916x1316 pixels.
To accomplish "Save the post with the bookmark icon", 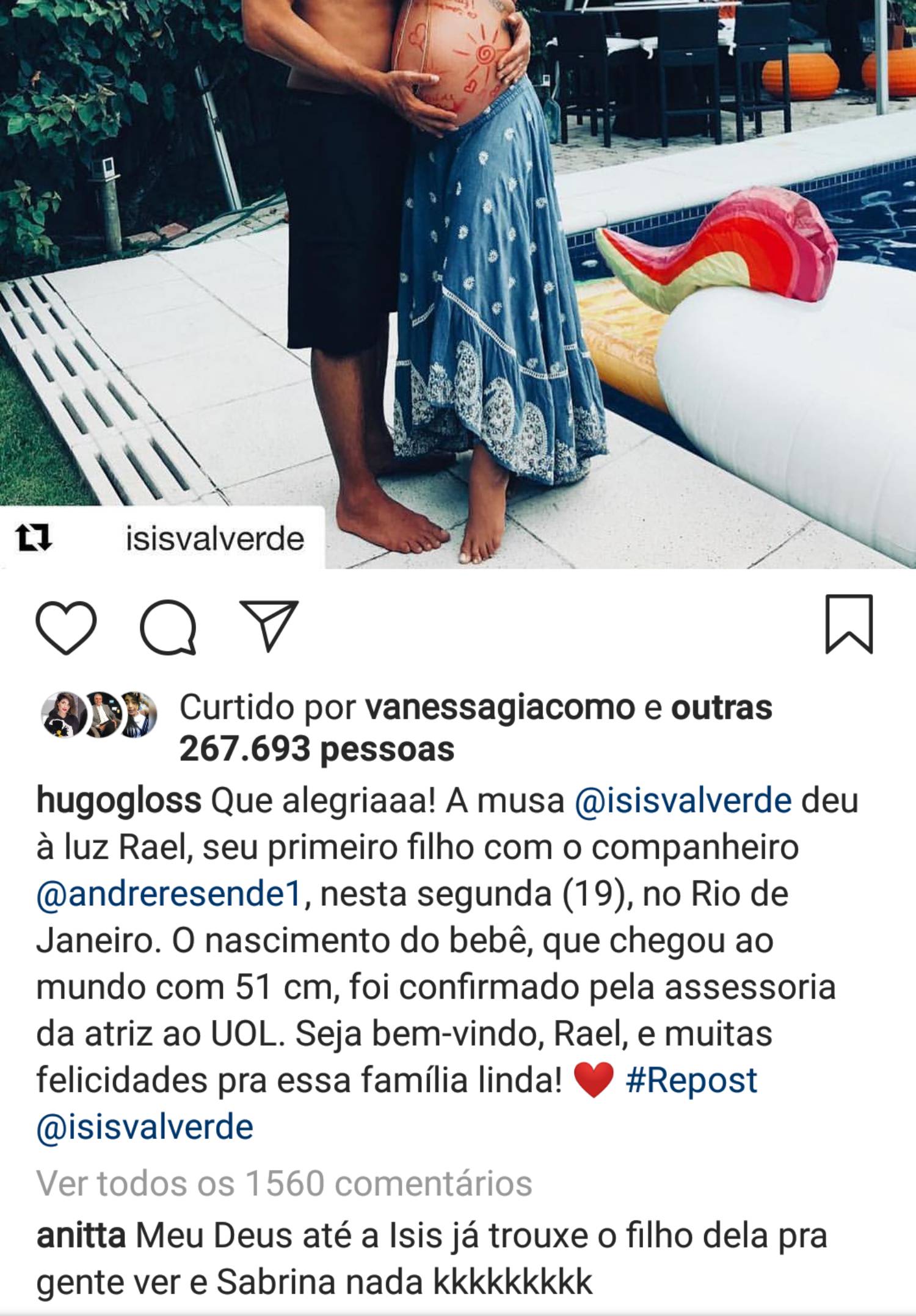I will point(849,624).
